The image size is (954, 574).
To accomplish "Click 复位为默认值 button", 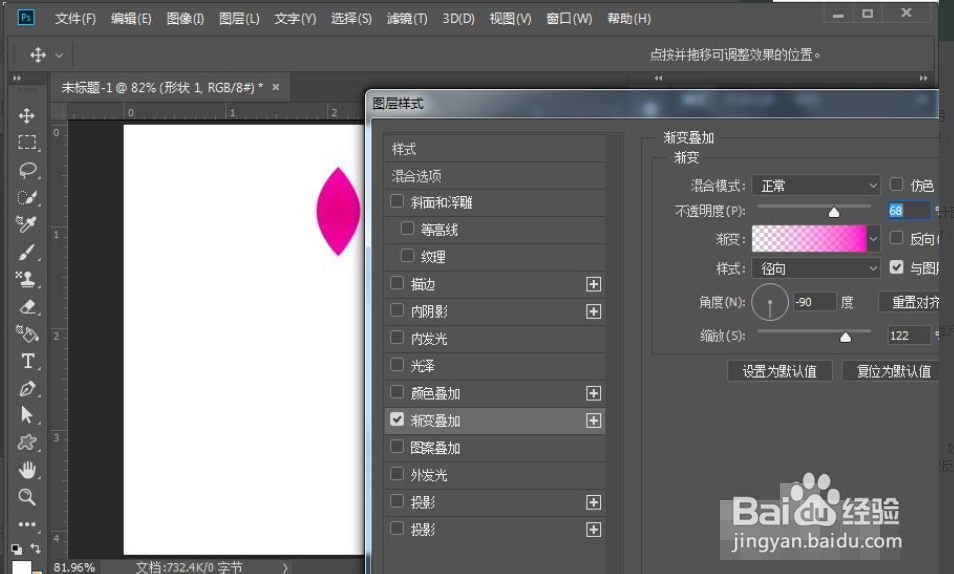I will [x=893, y=371].
